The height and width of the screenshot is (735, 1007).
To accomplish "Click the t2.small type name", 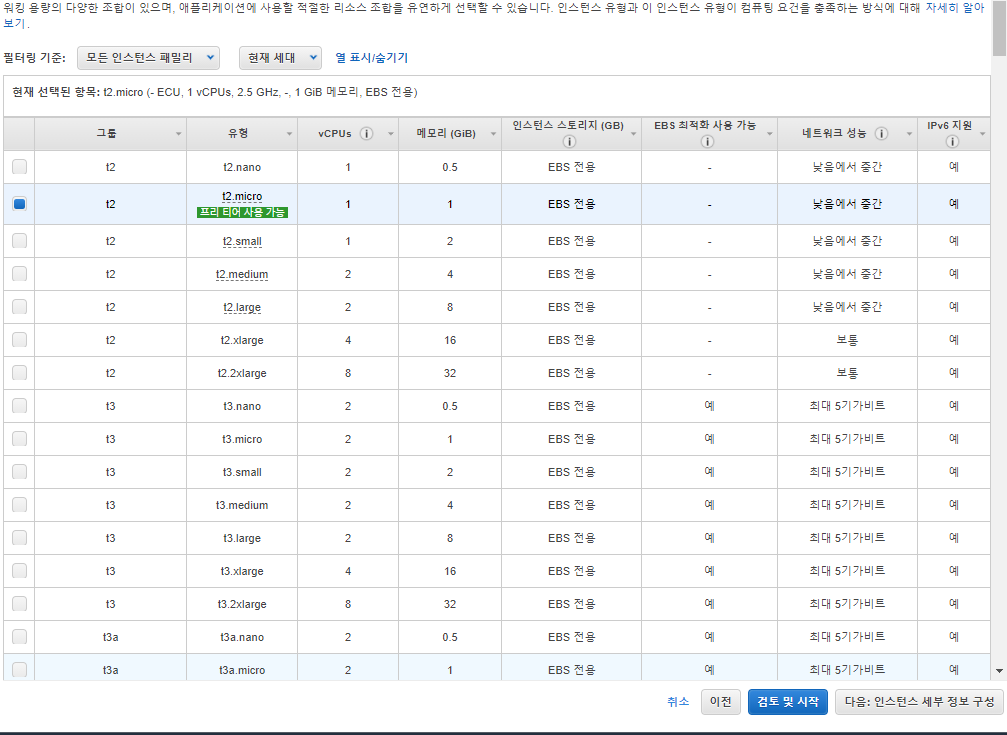I will [x=242, y=242].
